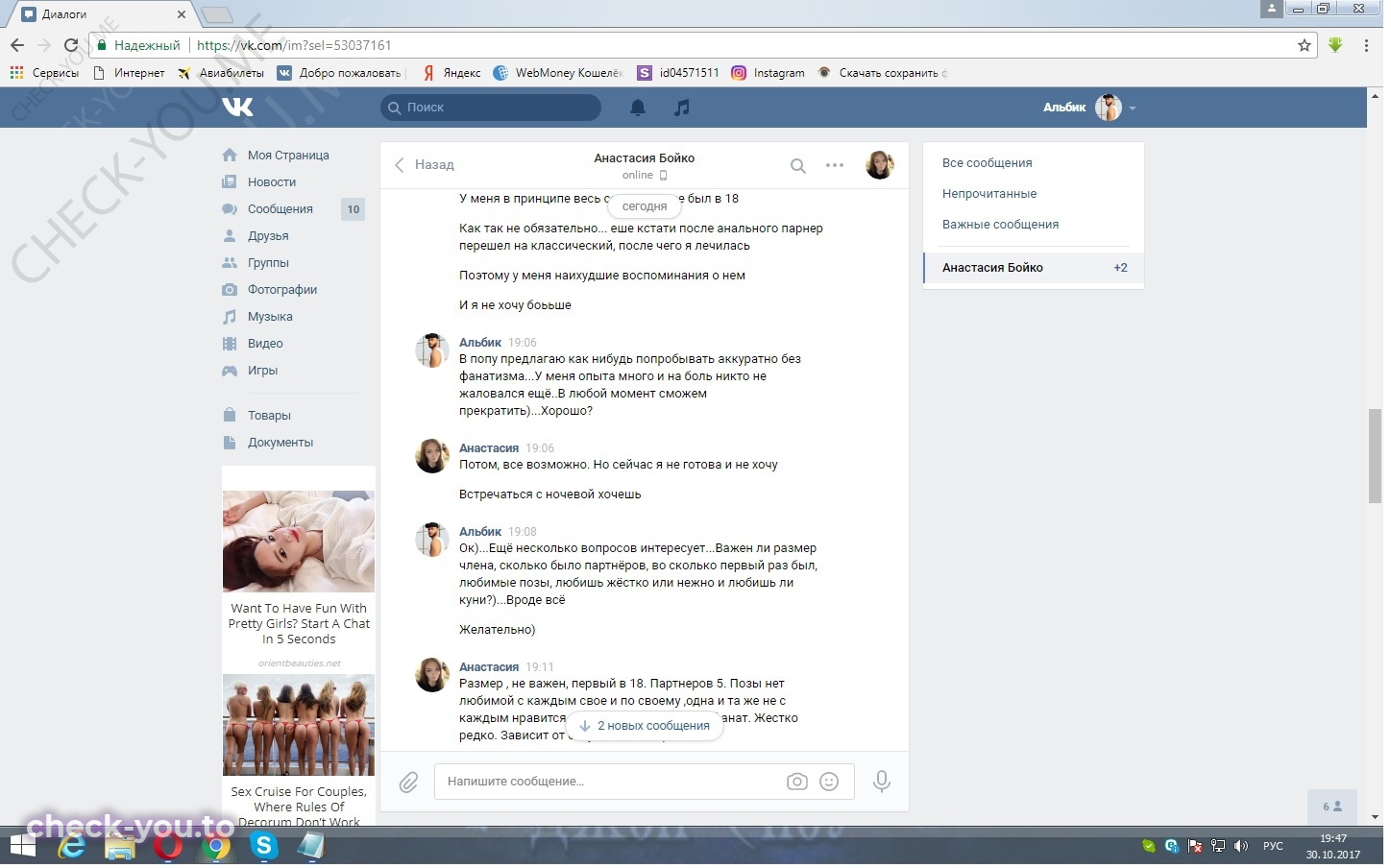1391x868 pixels.
Task: Open Музыка in the sidebar
Action: [x=257, y=317]
